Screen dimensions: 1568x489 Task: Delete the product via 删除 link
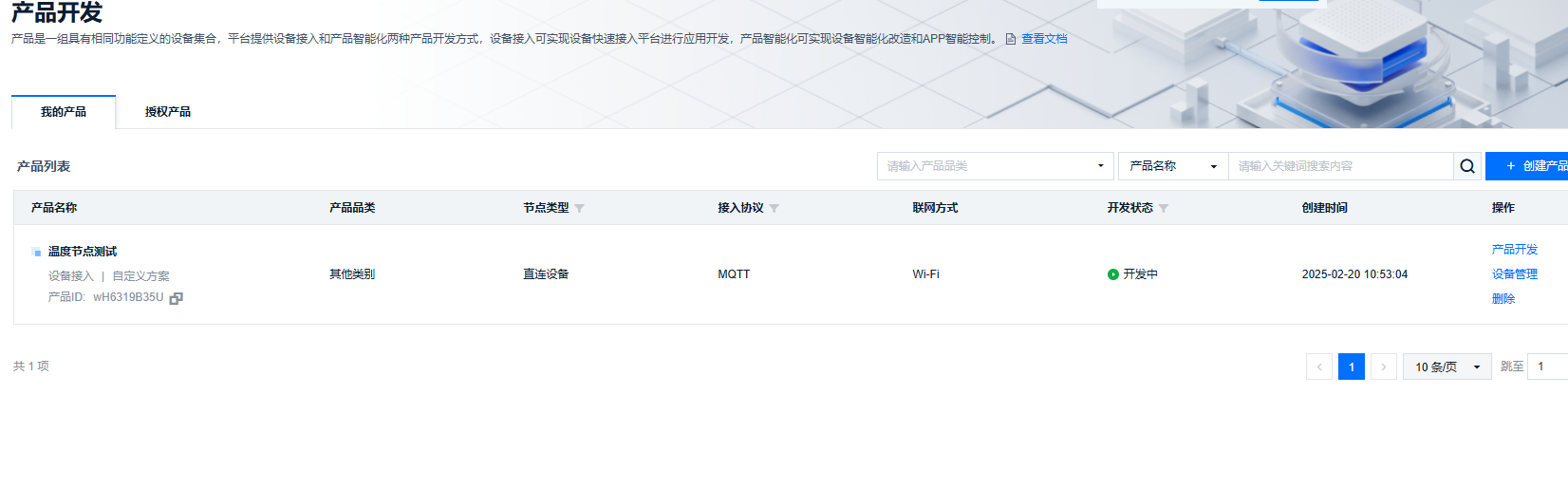click(1503, 299)
